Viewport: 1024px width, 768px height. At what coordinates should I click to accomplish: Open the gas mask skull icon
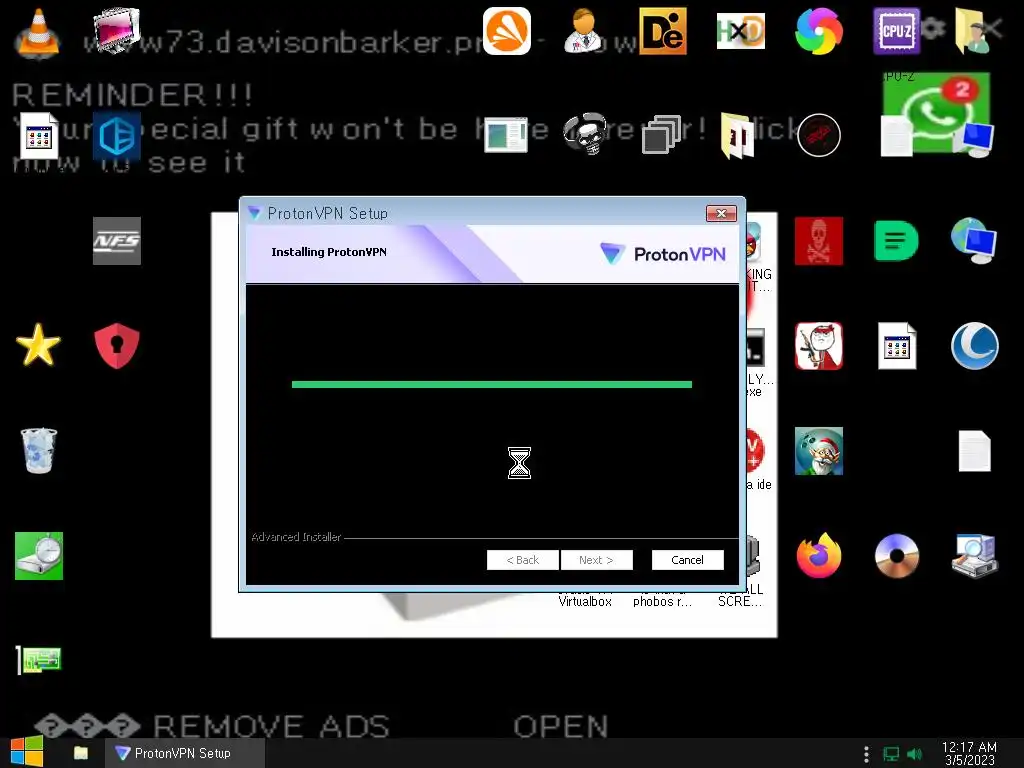pyautogui.click(x=585, y=135)
